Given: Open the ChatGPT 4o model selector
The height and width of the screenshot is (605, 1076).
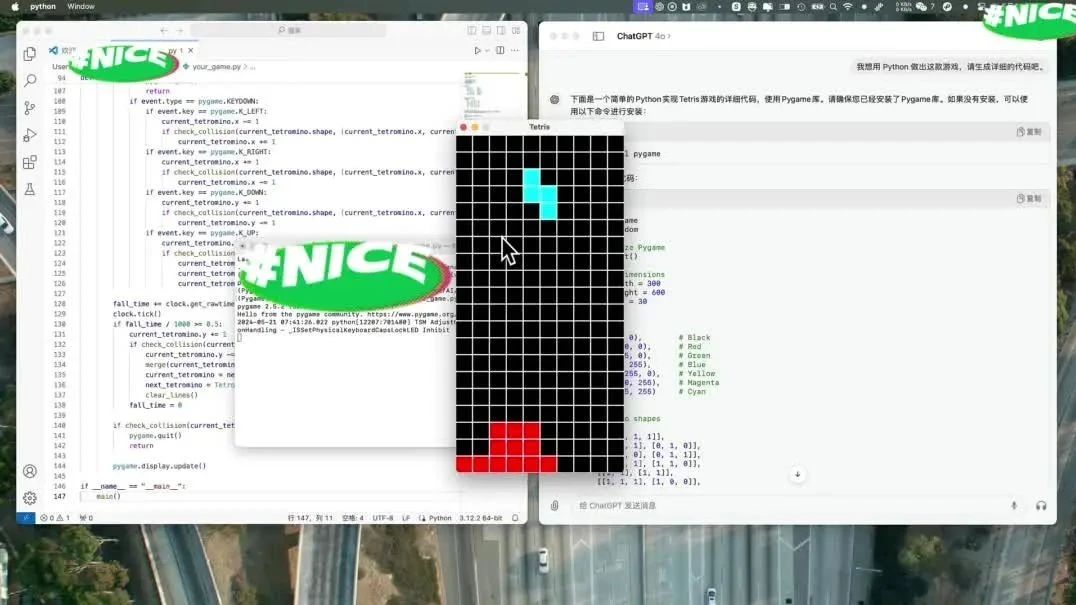Looking at the screenshot, I should (644, 36).
